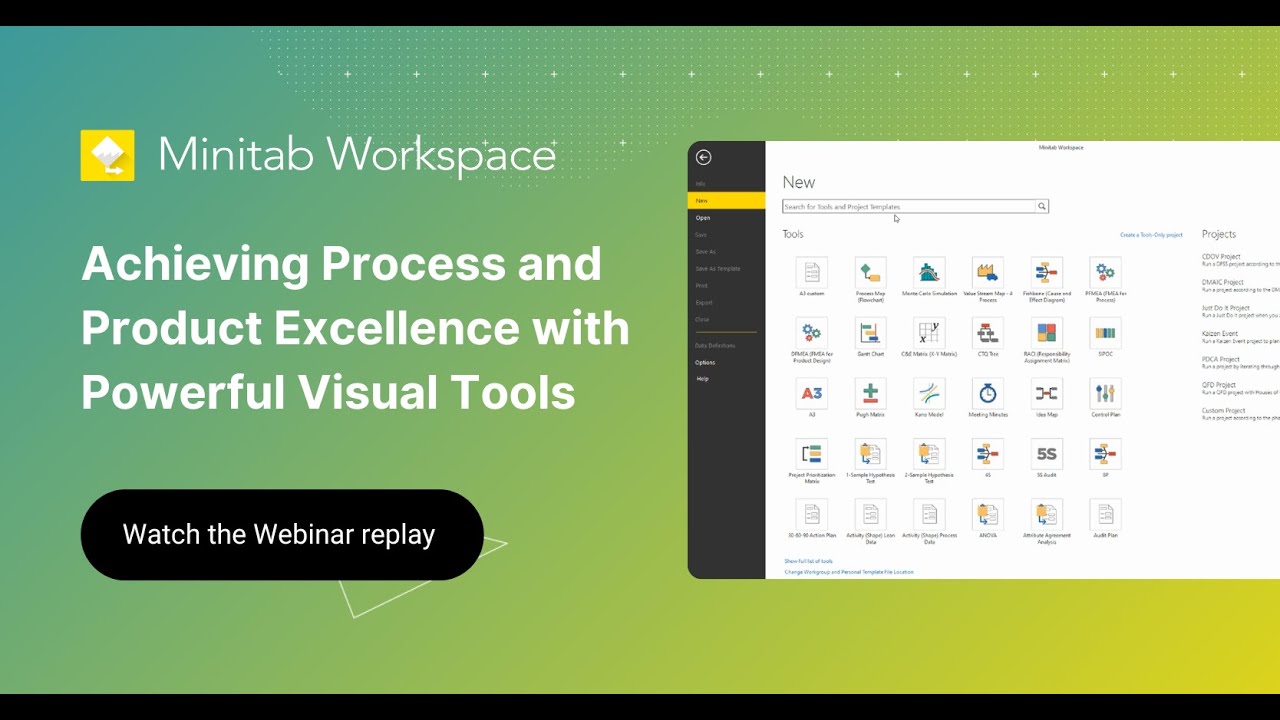Open the CTQ Tree tool

tap(988, 333)
